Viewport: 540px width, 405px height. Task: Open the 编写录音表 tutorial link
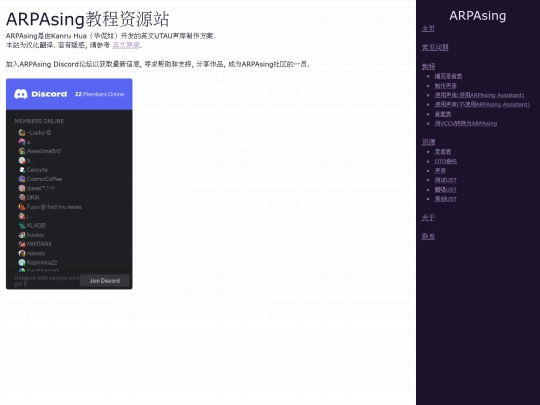(448, 76)
